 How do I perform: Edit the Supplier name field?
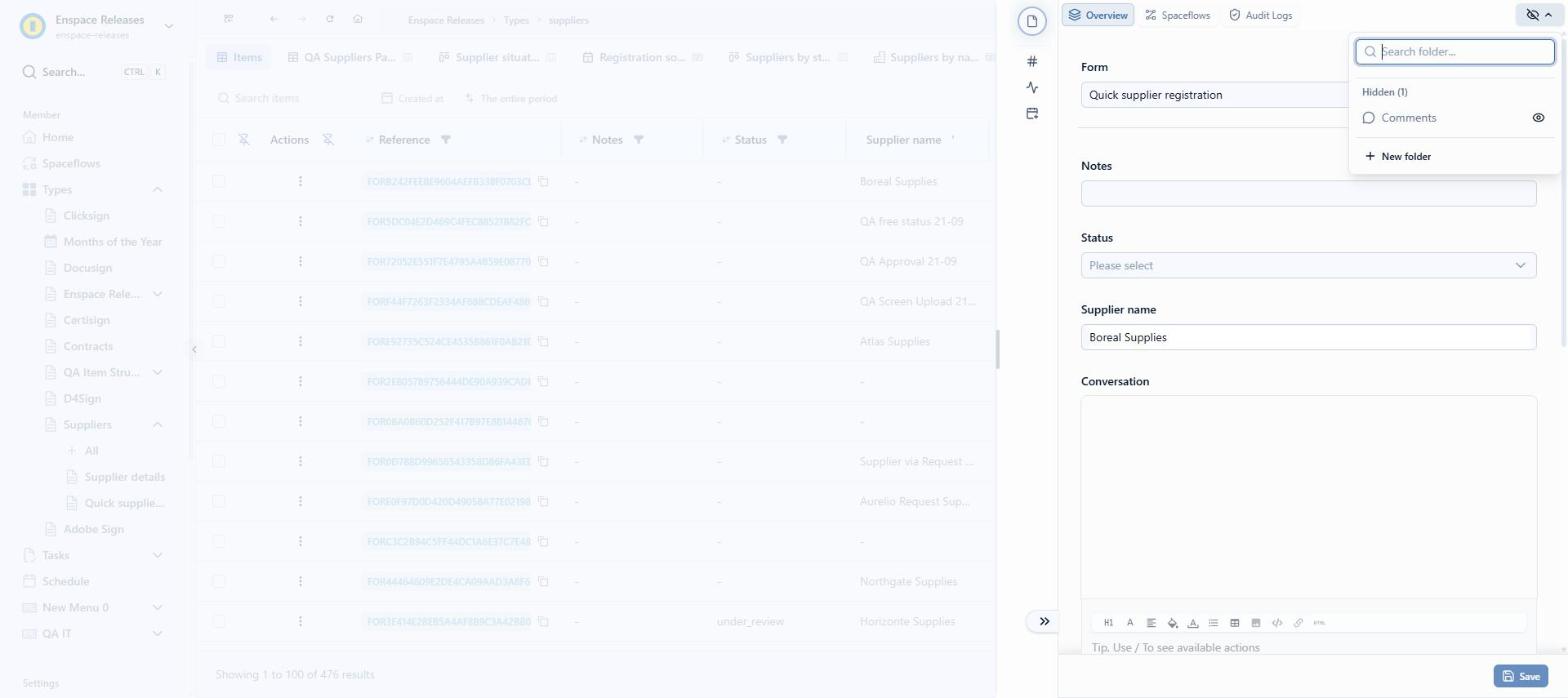[1308, 337]
